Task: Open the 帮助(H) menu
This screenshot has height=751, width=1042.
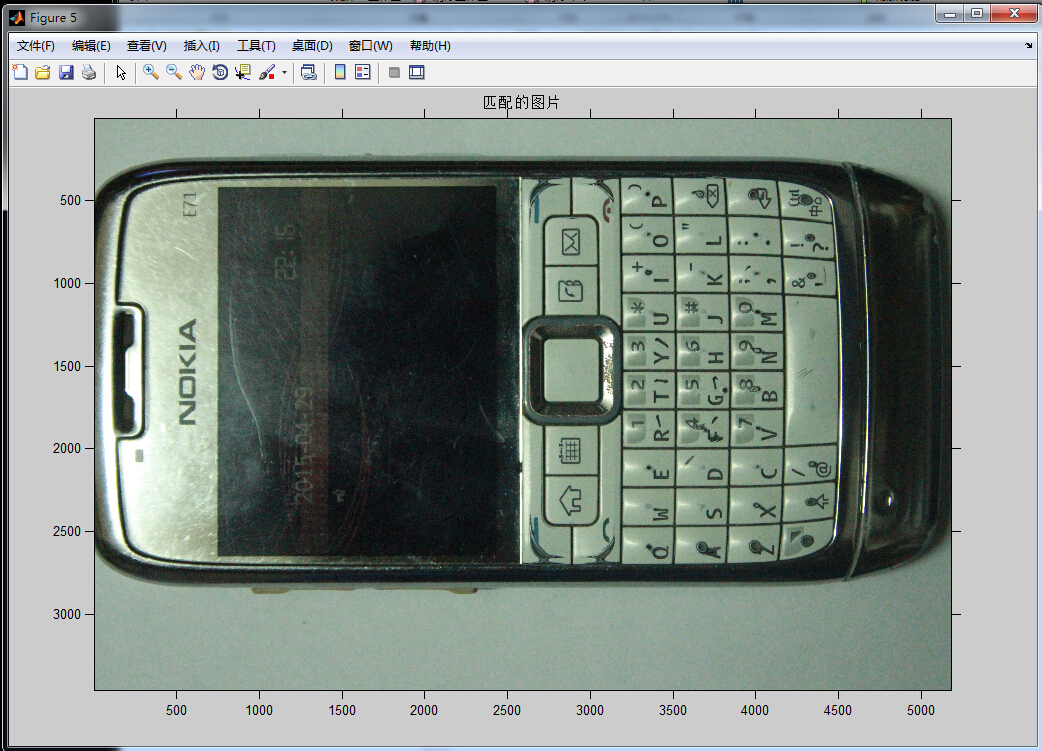Action: [430, 46]
